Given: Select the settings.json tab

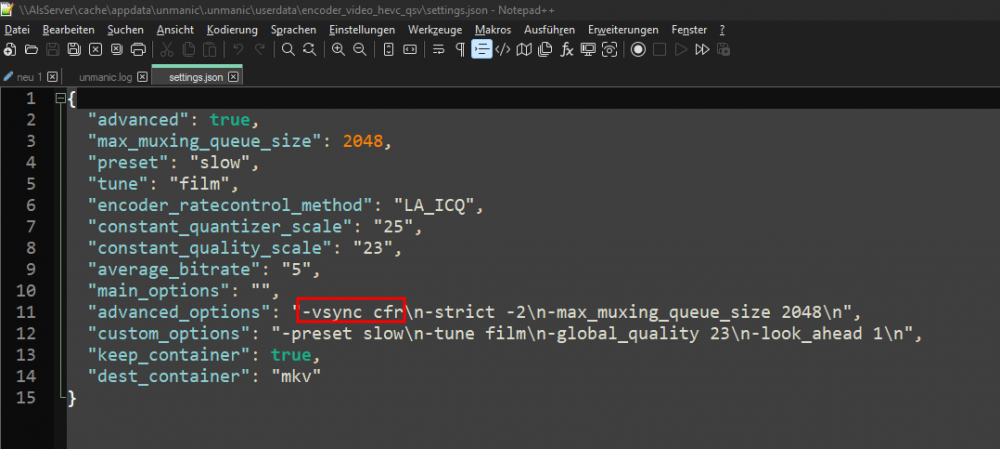Looking at the screenshot, I should coord(196,77).
